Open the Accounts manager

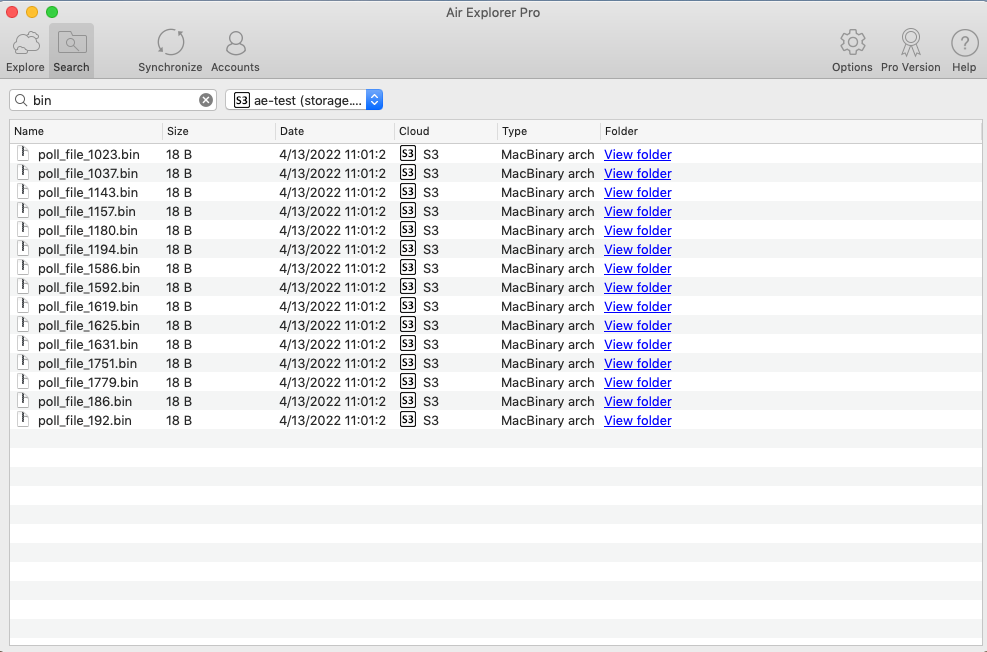235,51
